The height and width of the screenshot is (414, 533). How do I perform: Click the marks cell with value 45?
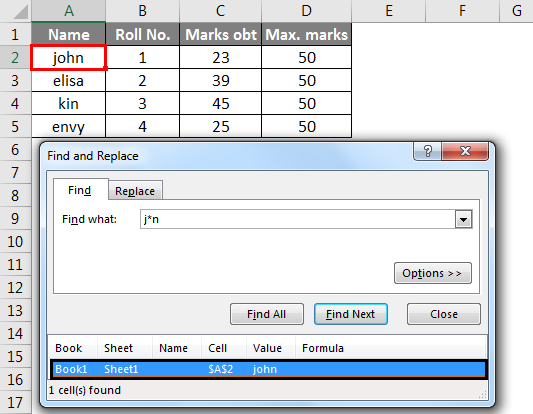click(x=220, y=103)
